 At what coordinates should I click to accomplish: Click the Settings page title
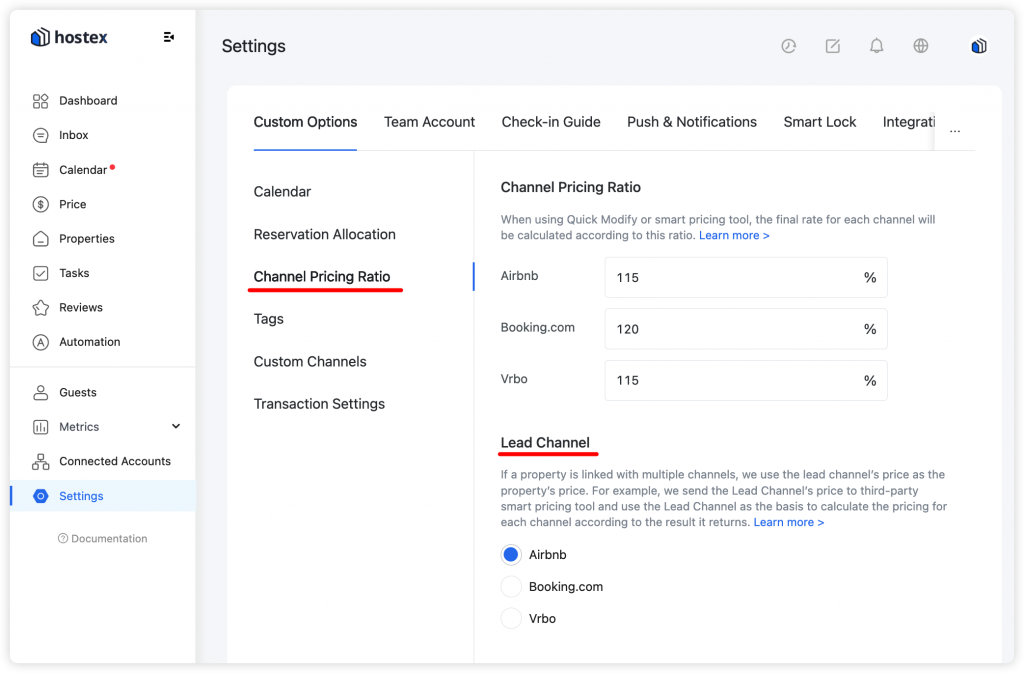253,46
